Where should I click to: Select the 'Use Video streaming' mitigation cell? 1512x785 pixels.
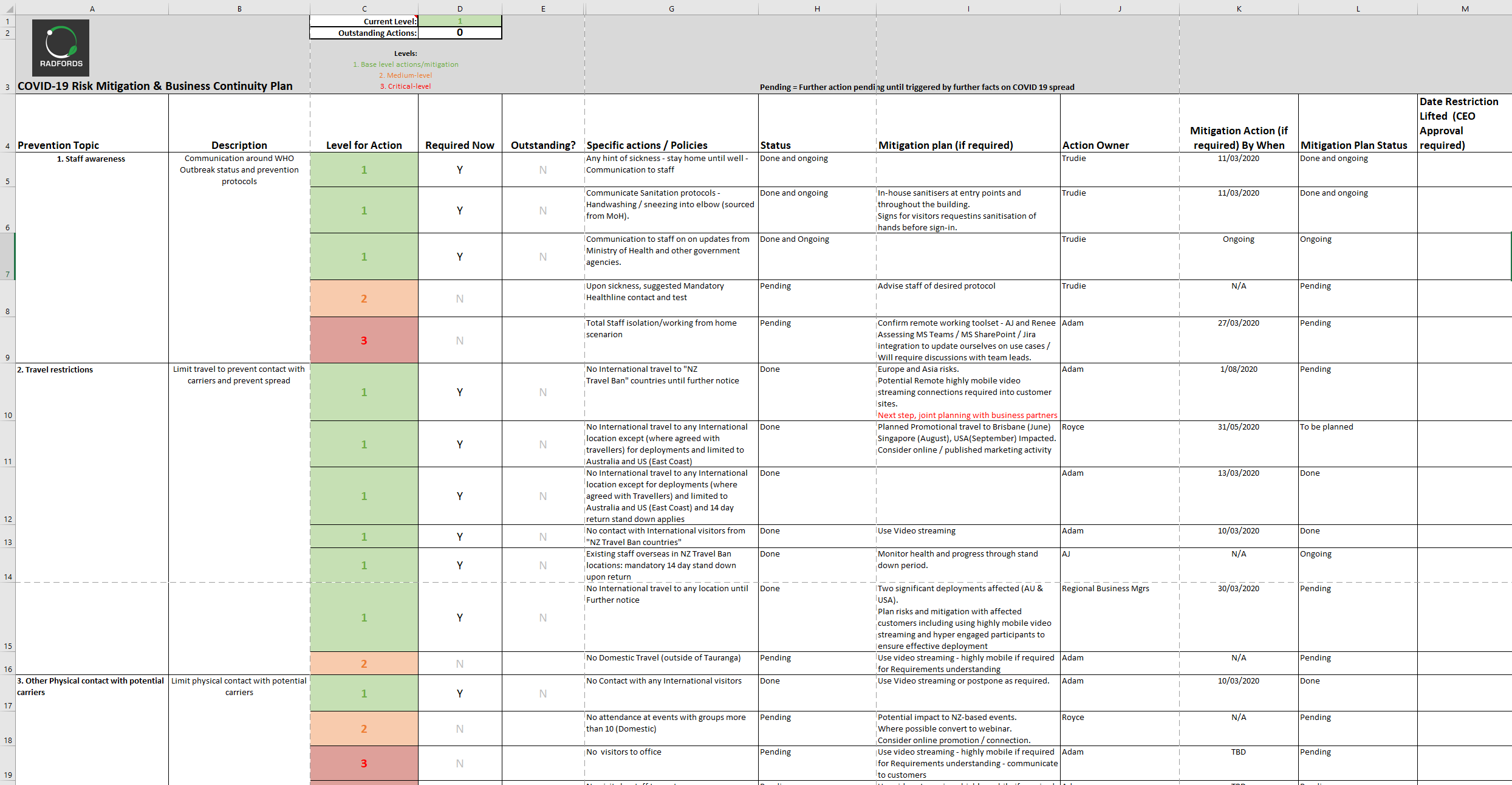[968, 536]
